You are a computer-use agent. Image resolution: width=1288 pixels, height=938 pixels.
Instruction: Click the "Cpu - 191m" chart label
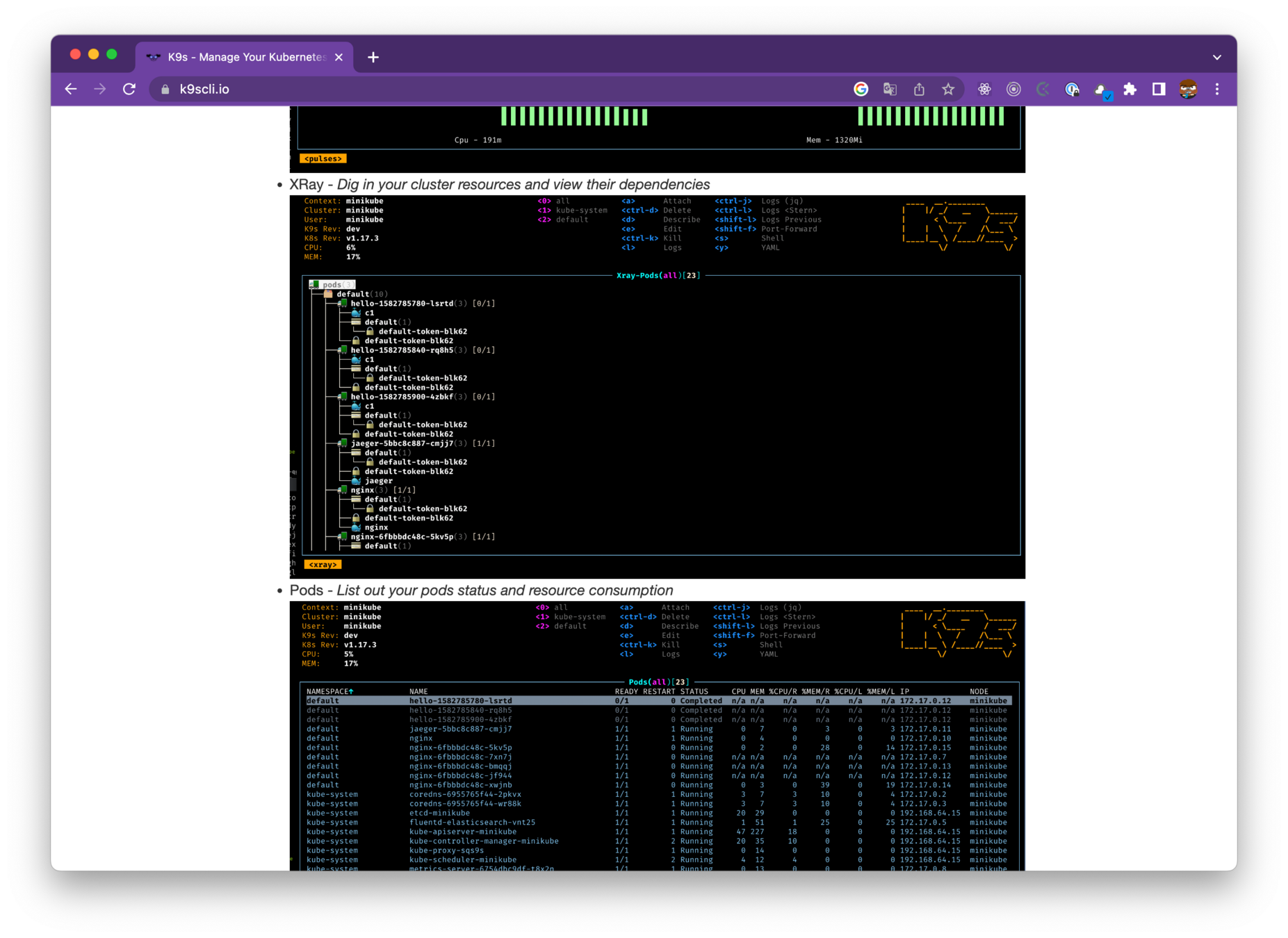[478, 140]
